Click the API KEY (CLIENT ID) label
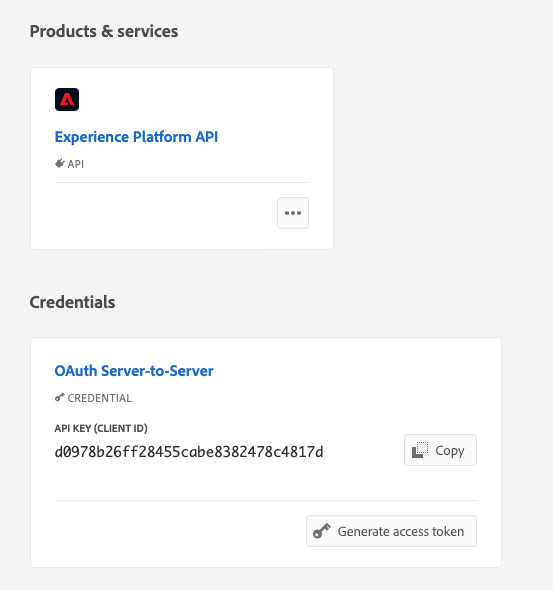Image resolution: width=553 pixels, height=590 pixels. pyautogui.click(x=101, y=428)
